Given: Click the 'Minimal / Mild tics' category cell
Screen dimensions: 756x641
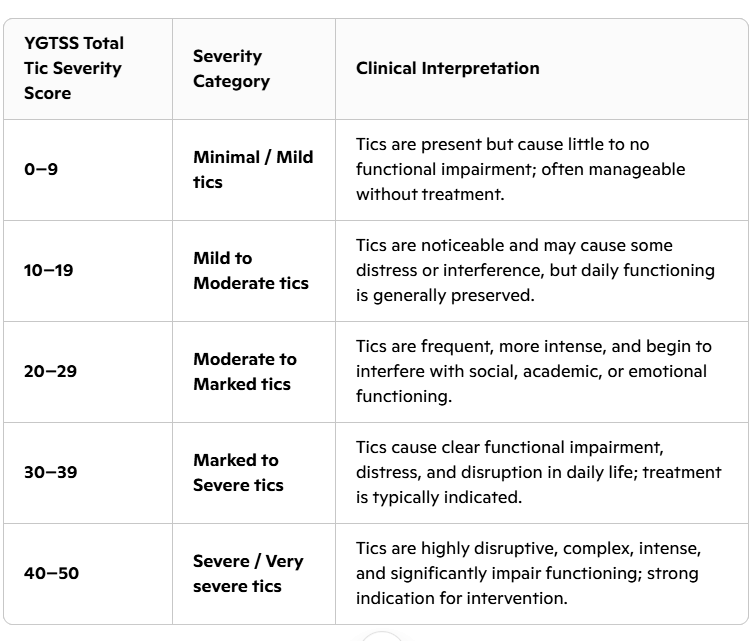Looking at the screenshot, I should (x=252, y=170).
